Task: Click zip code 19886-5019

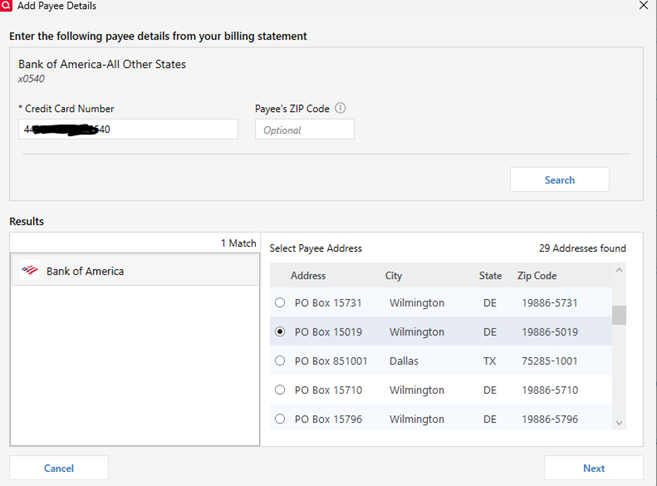Action: click(x=550, y=332)
